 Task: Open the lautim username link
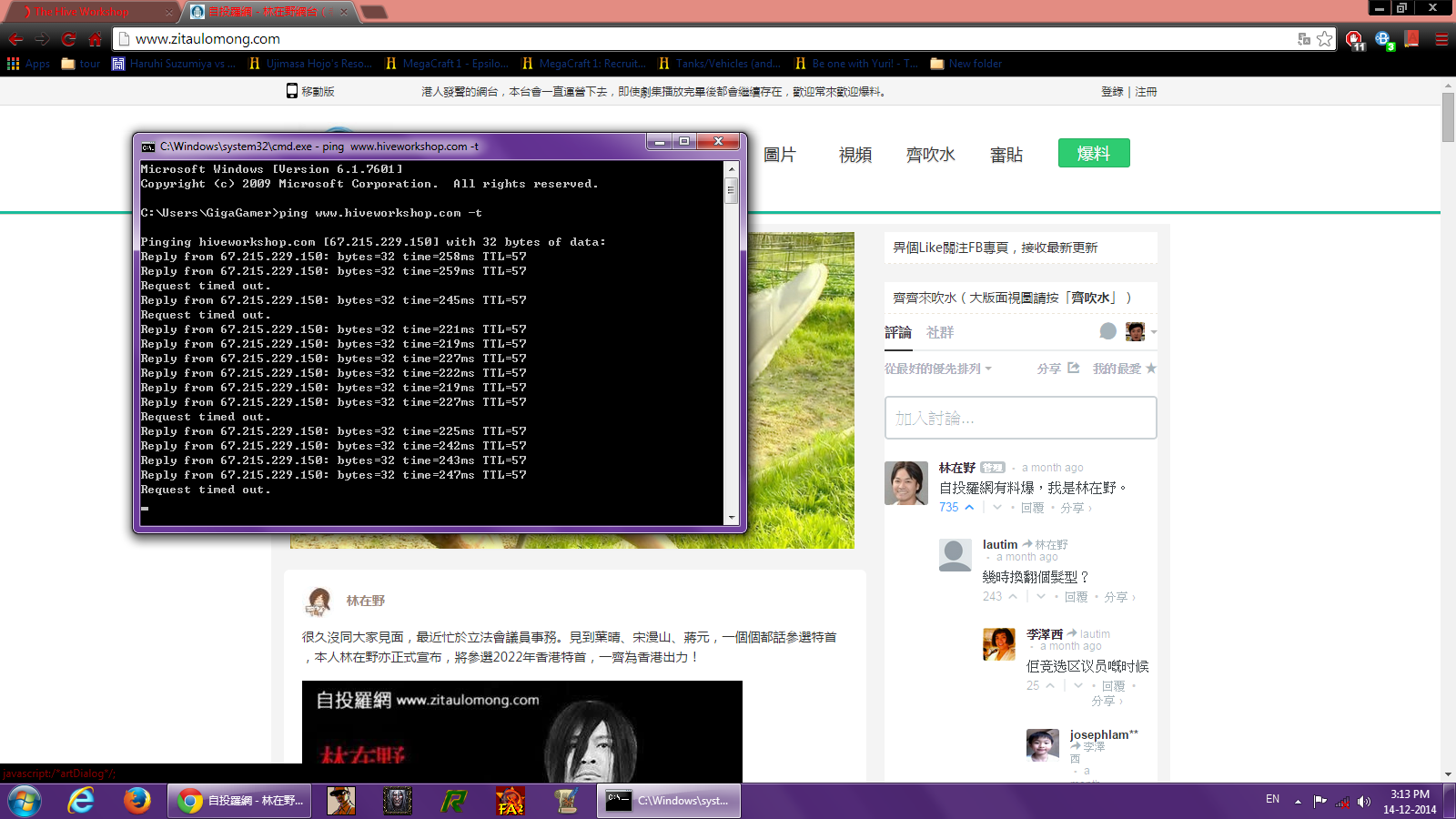1000,544
